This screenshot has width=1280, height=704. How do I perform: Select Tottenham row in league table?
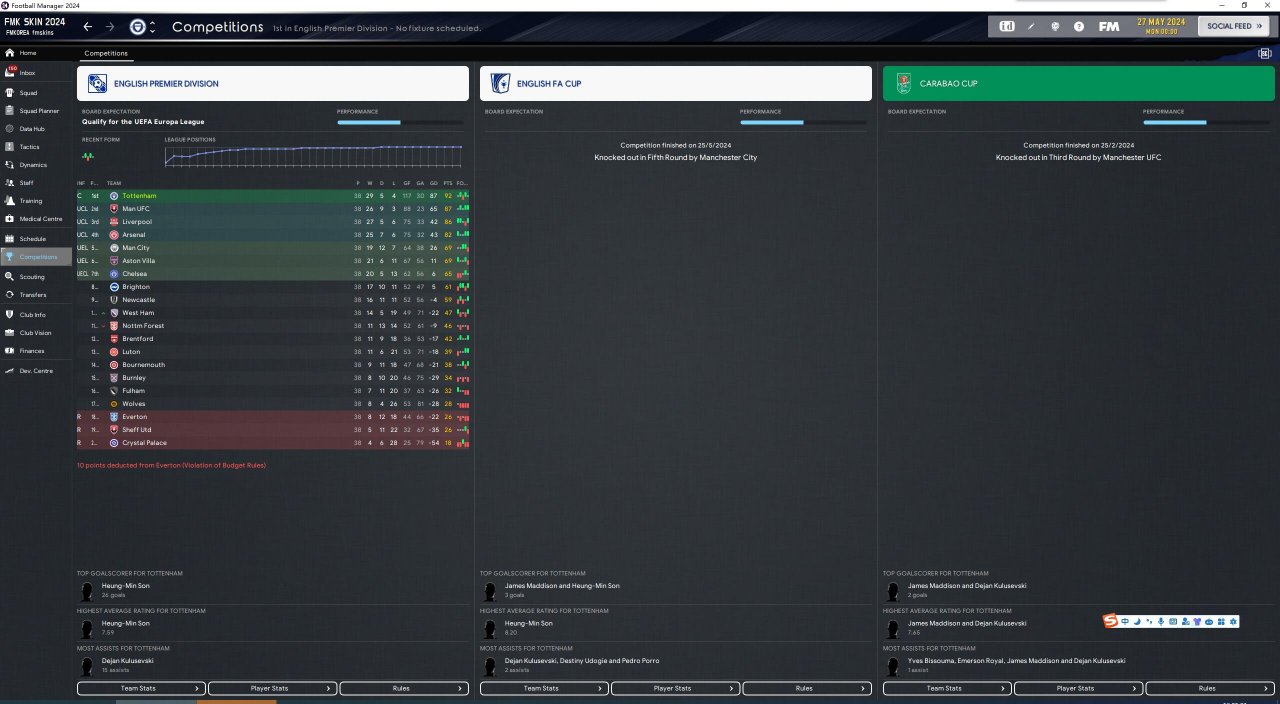(x=273, y=196)
